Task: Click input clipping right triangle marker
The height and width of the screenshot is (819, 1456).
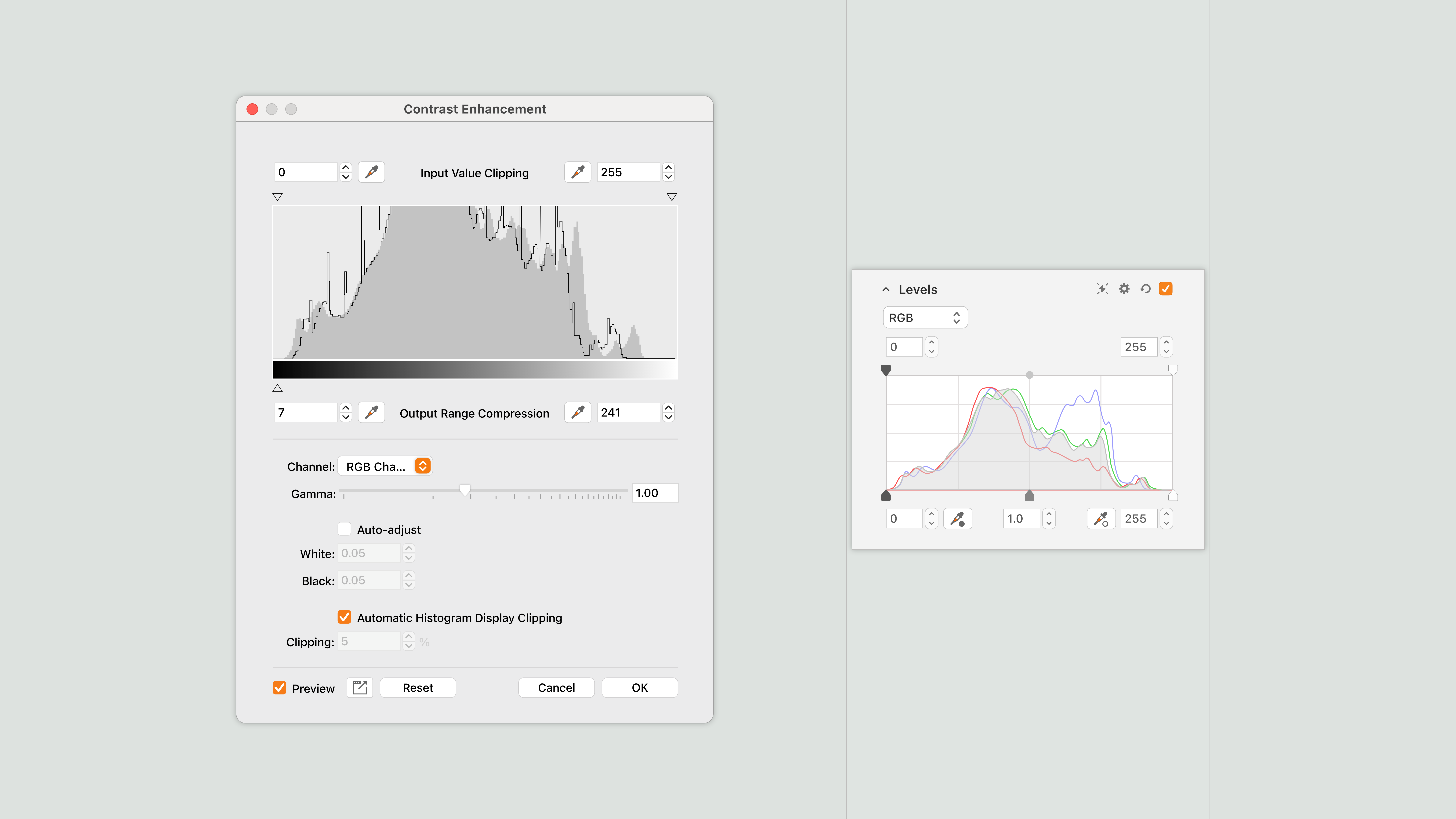Action: [x=672, y=197]
